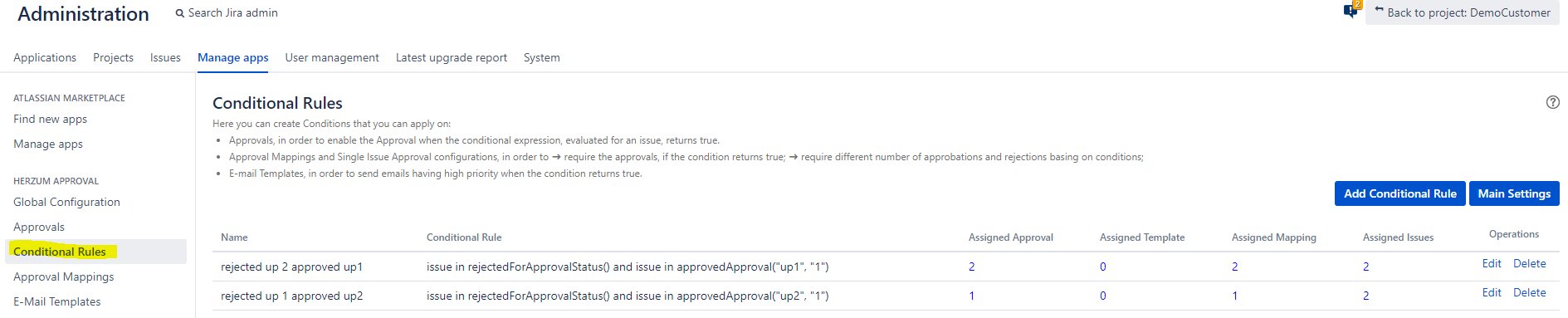Select the User management tab
1568x318 pixels.
coord(332,57)
